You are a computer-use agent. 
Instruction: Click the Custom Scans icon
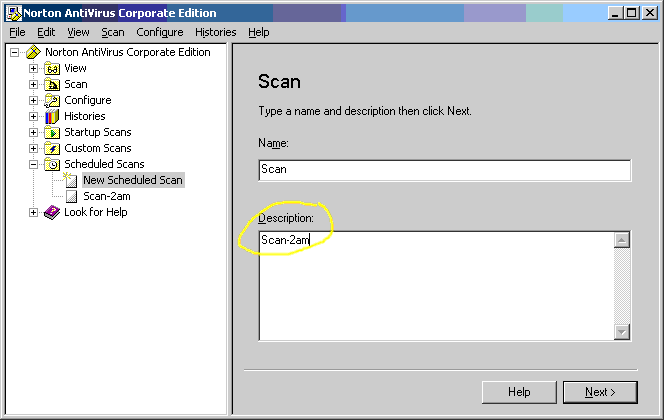click(x=52, y=148)
